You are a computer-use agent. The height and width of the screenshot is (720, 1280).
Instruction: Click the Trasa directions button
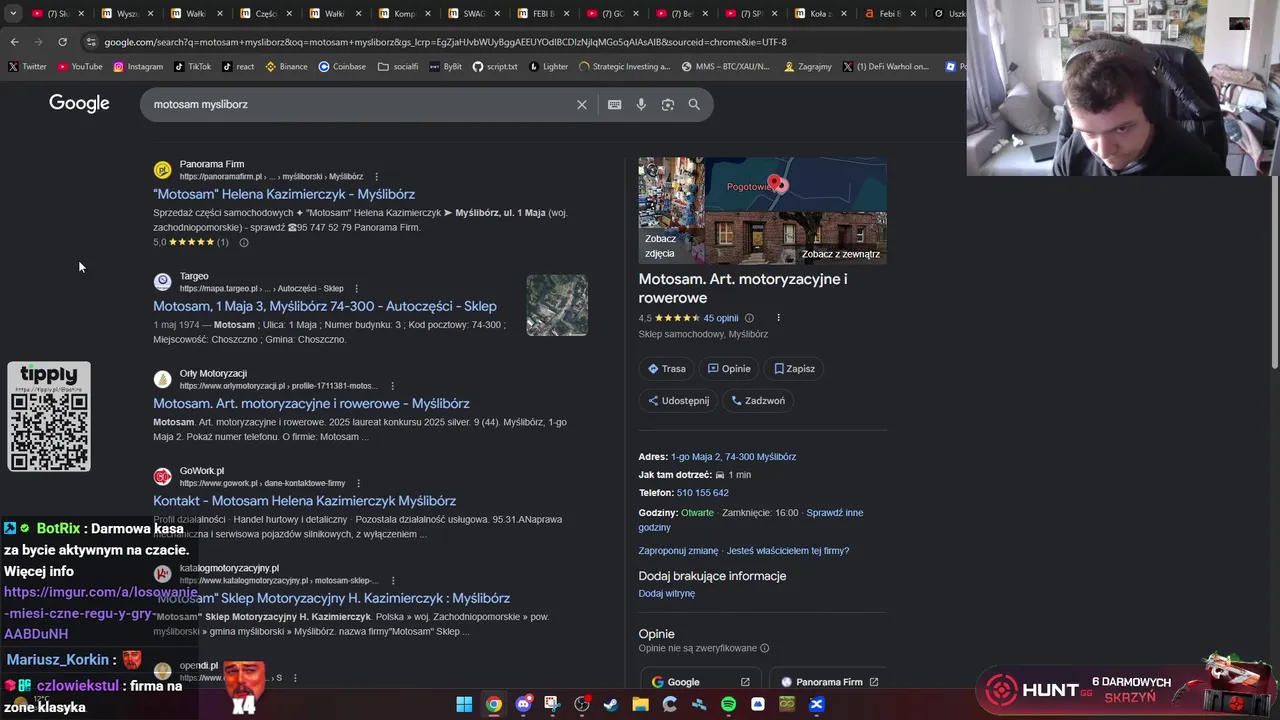click(x=667, y=369)
